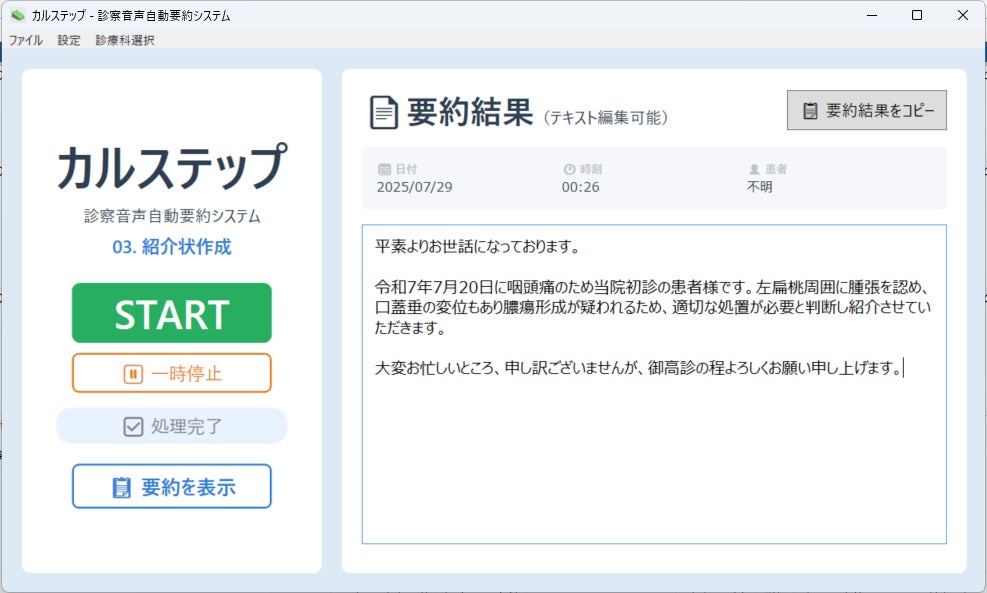Close the カルステップ window
Viewport: 987px width, 593px height.
coord(962,15)
